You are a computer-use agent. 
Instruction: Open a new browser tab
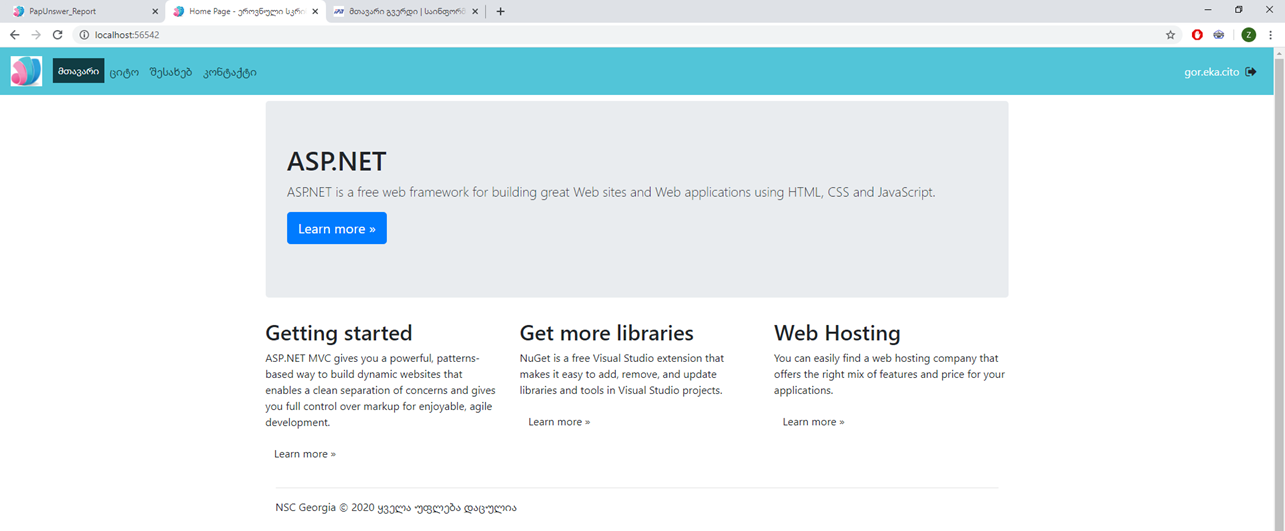coord(500,12)
